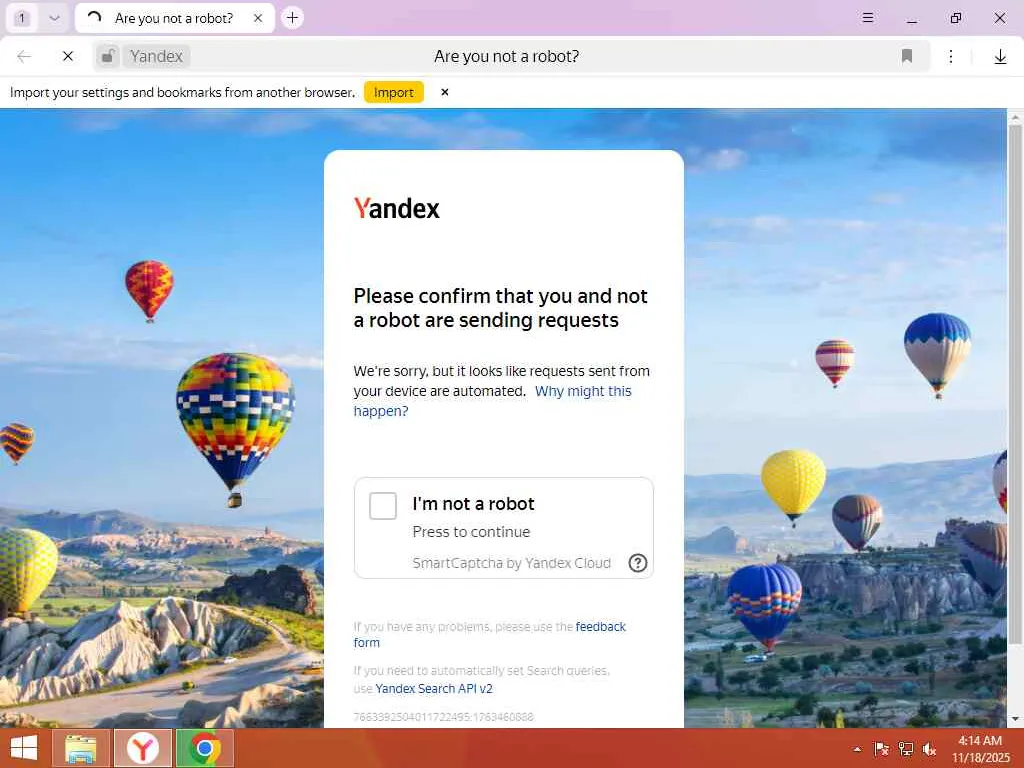
Task: Open the Yandex Search API v2 link
Action: tap(434, 688)
